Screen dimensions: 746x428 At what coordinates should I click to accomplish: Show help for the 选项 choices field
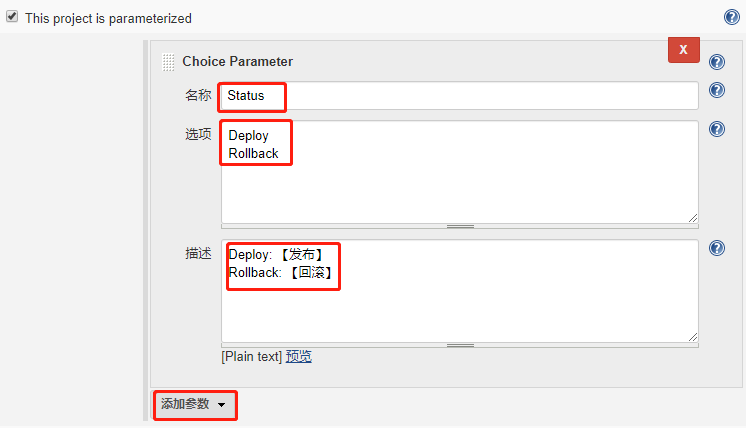[x=717, y=129]
